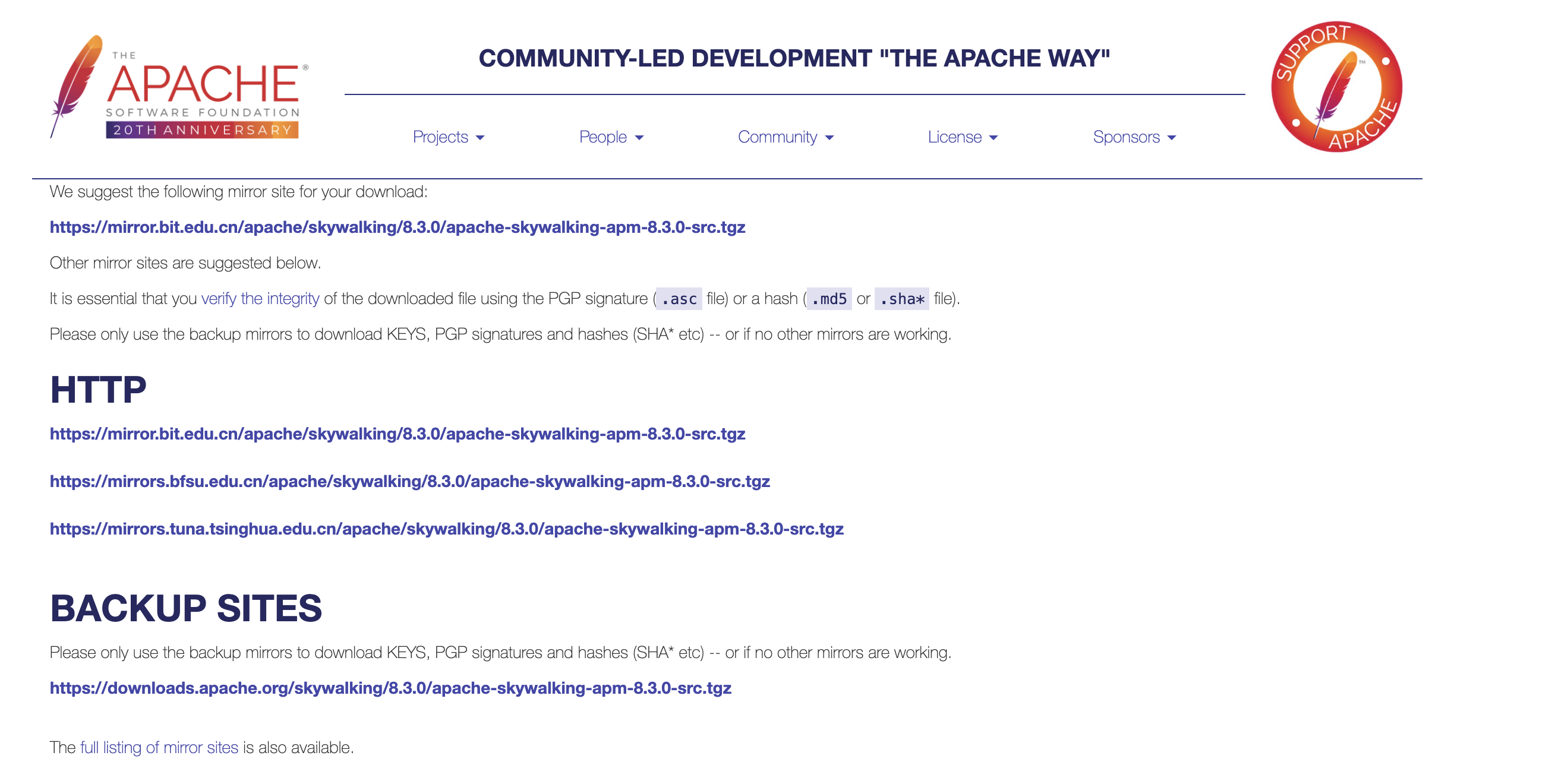Click the suggested mirror.bit.edu.cn download link
This screenshot has width=1552, height=784.
(x=397, y=227)
